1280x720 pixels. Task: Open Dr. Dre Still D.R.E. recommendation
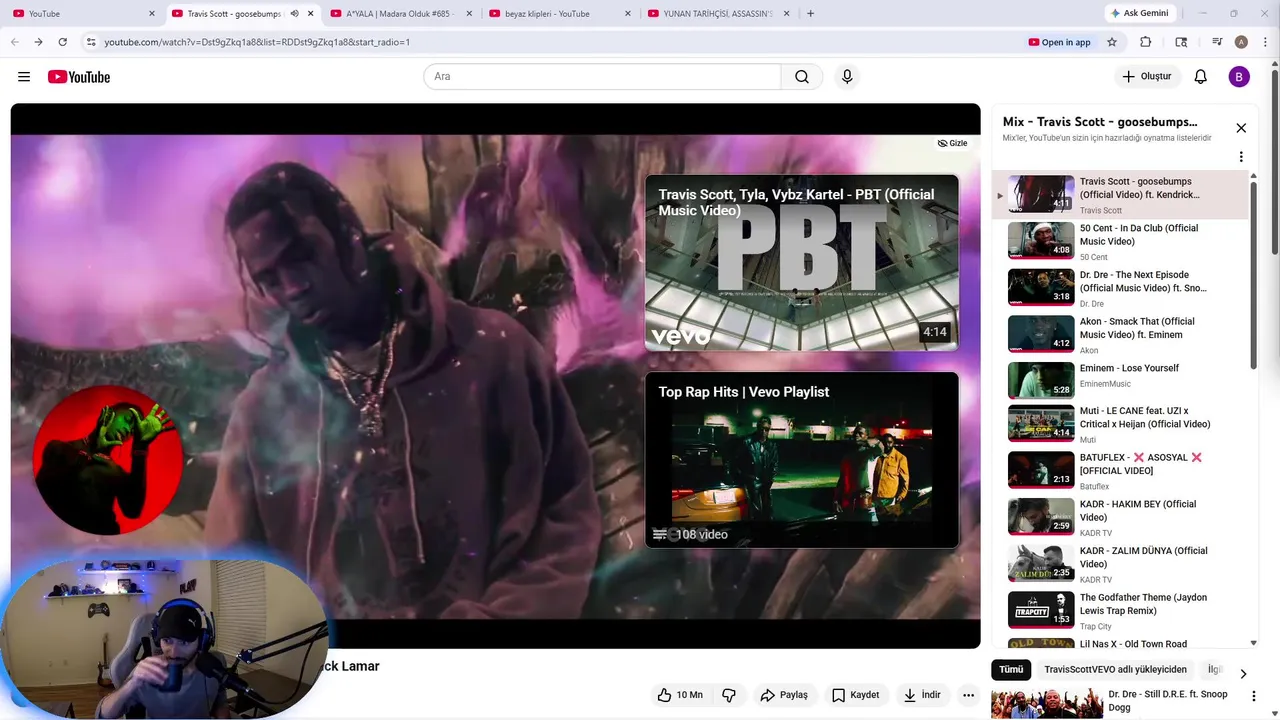click(1110, 703)
